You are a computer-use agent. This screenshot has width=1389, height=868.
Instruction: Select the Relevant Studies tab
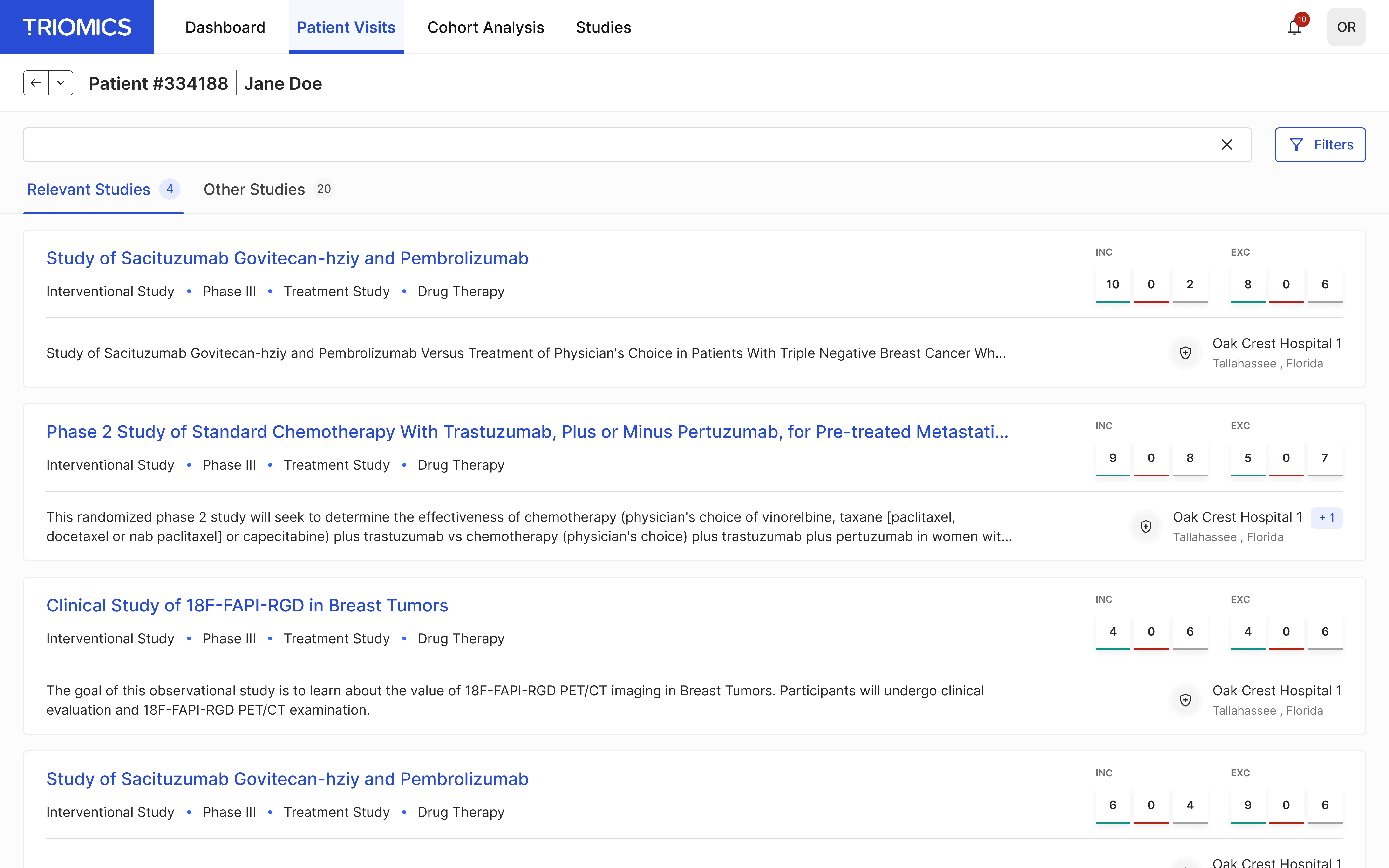(x=103, y=190)
